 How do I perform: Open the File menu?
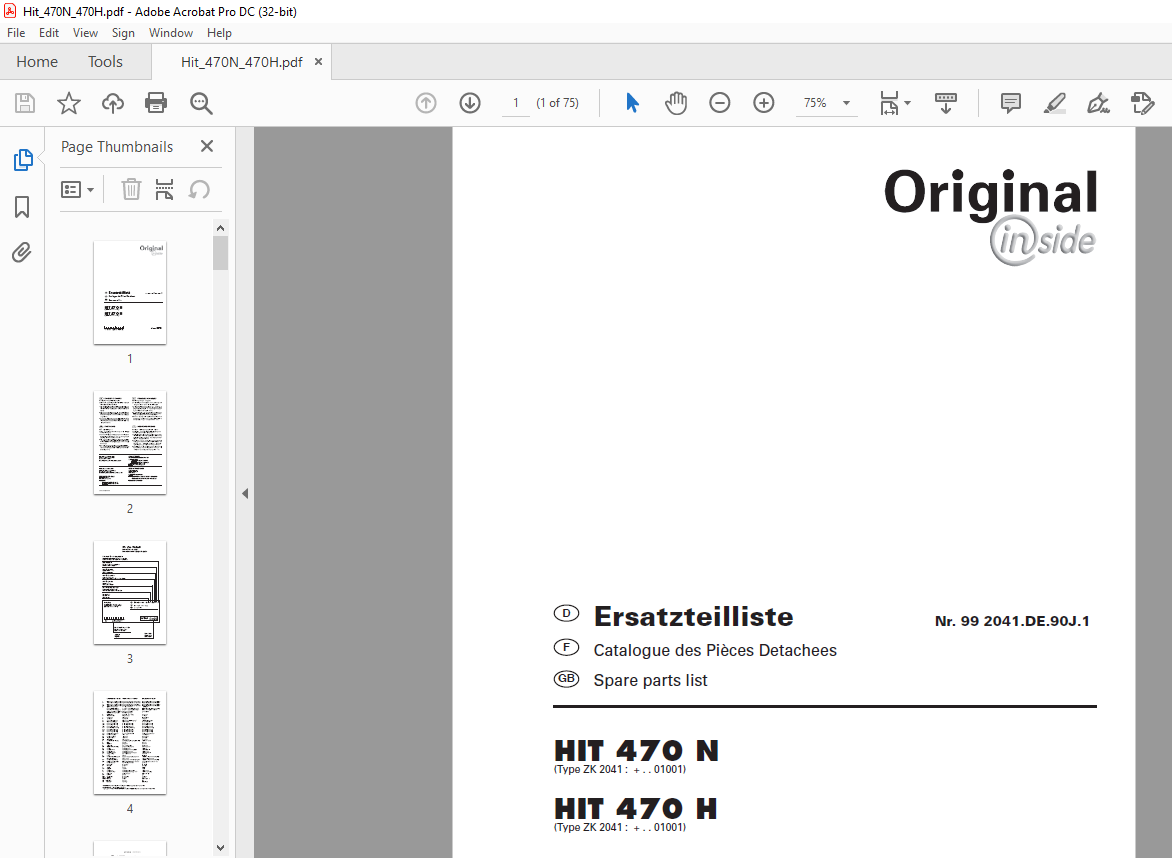point(16,33)
